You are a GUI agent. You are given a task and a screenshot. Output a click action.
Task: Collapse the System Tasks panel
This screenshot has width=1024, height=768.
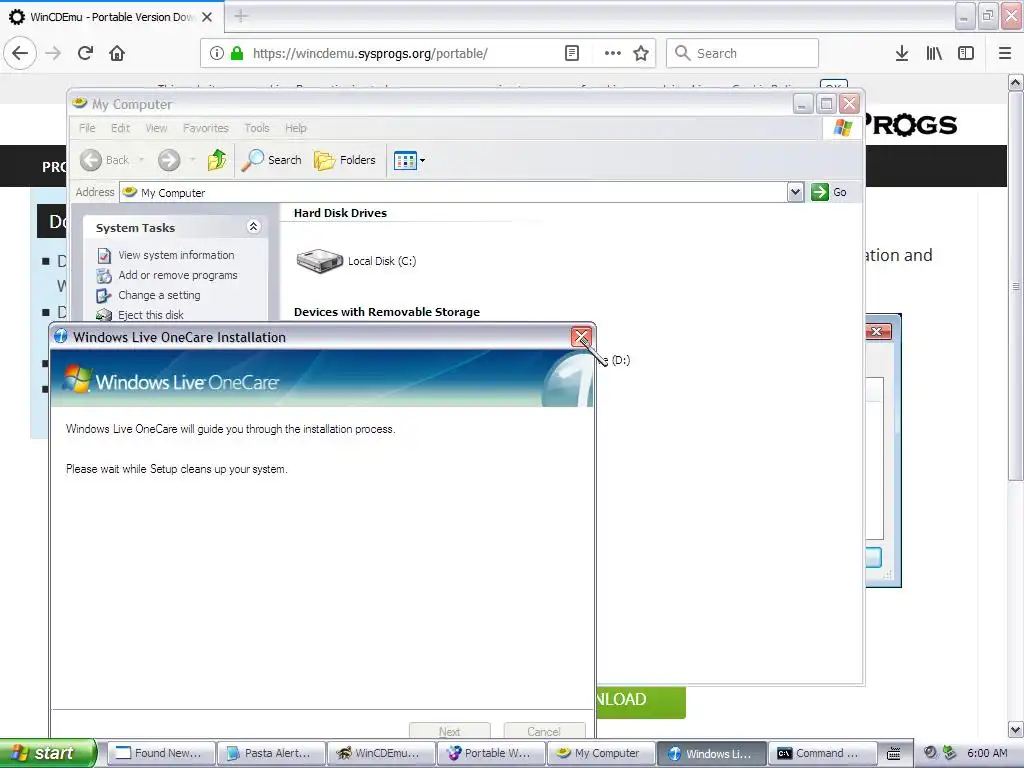pos(253,227)
